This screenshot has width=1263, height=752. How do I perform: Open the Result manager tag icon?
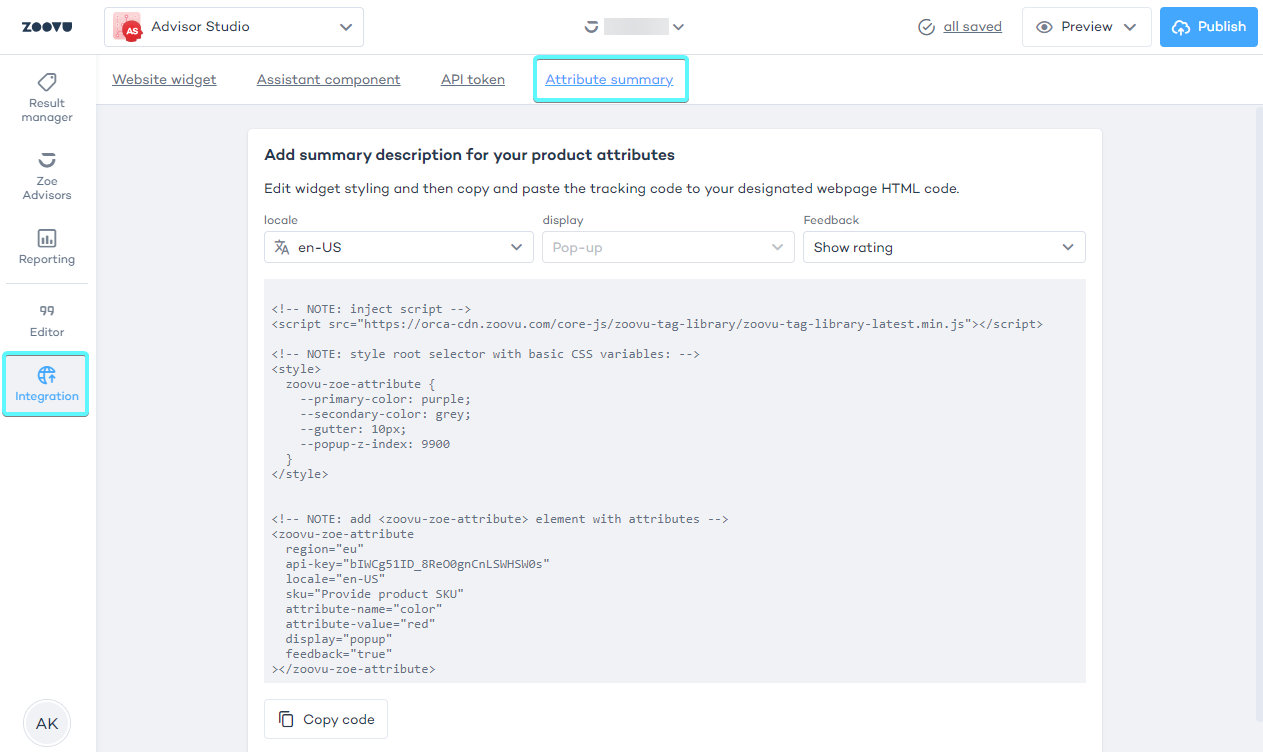point(47,82)
